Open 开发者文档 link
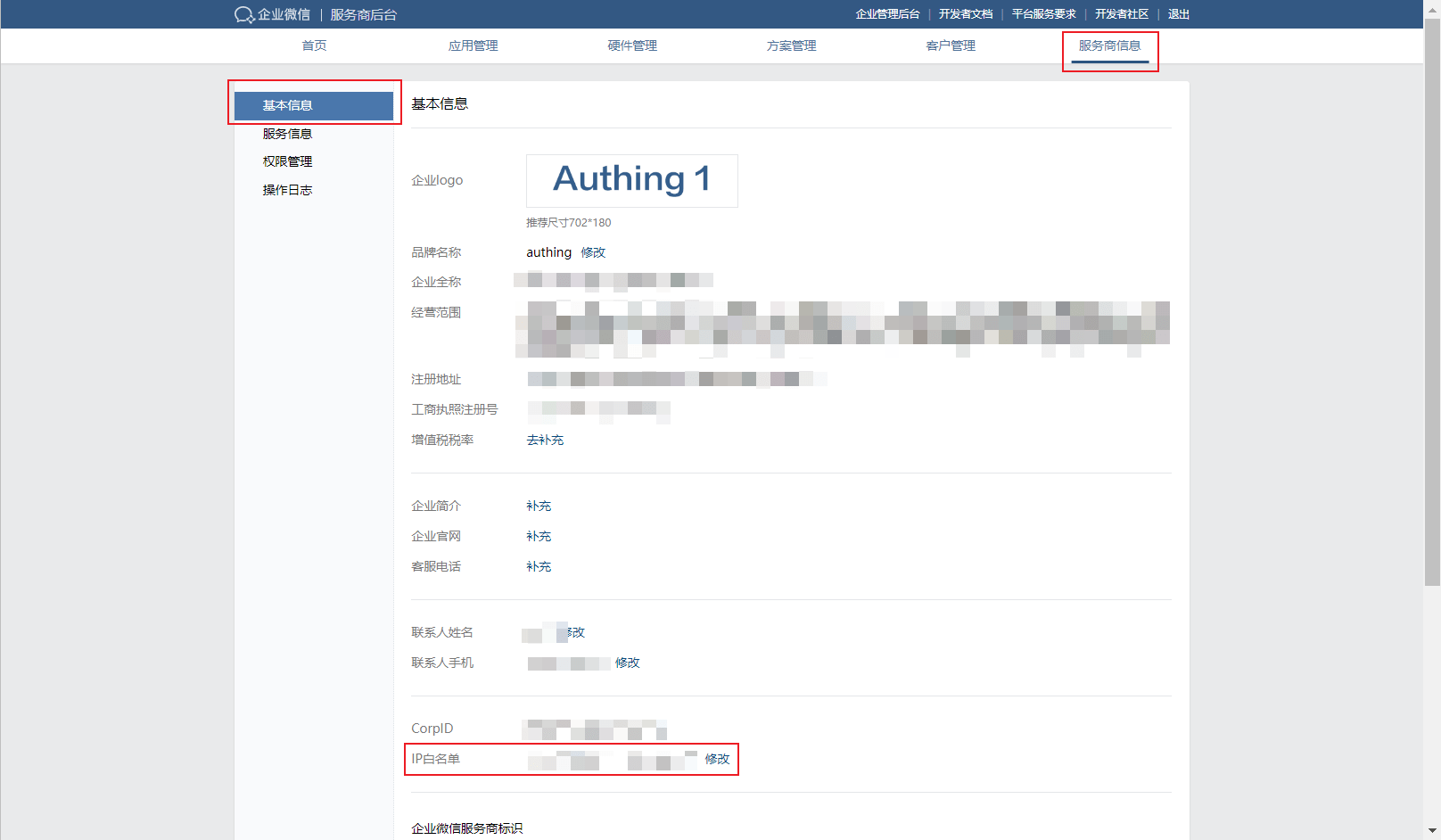Image resolution: width=1441 pixels, height=840 pixels. (968, 14)
